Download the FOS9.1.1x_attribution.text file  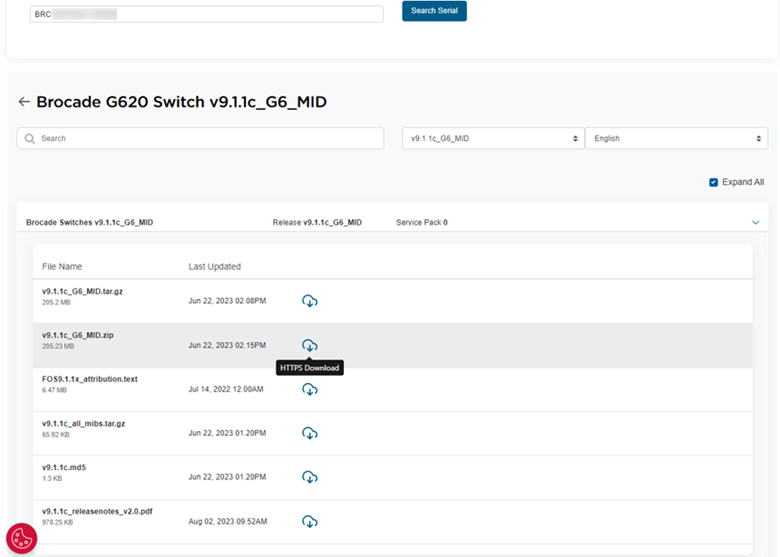[x=310, y=389]
